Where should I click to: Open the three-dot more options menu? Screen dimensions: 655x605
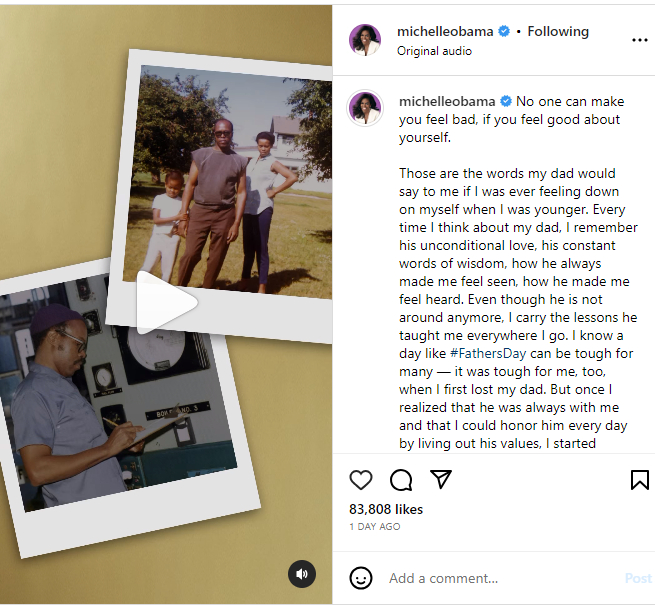640,40
